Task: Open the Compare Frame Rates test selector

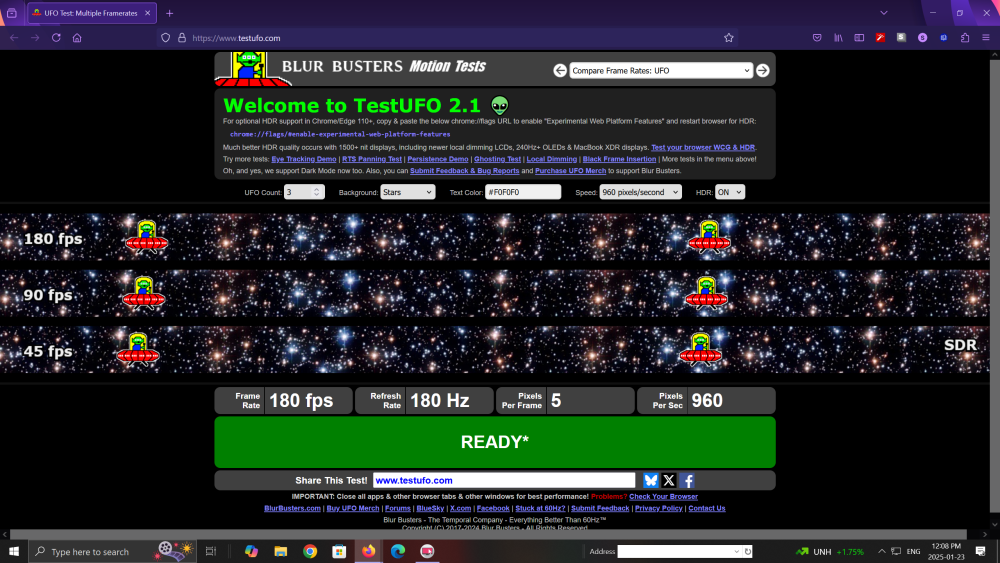Action: (x=660, y=71)
